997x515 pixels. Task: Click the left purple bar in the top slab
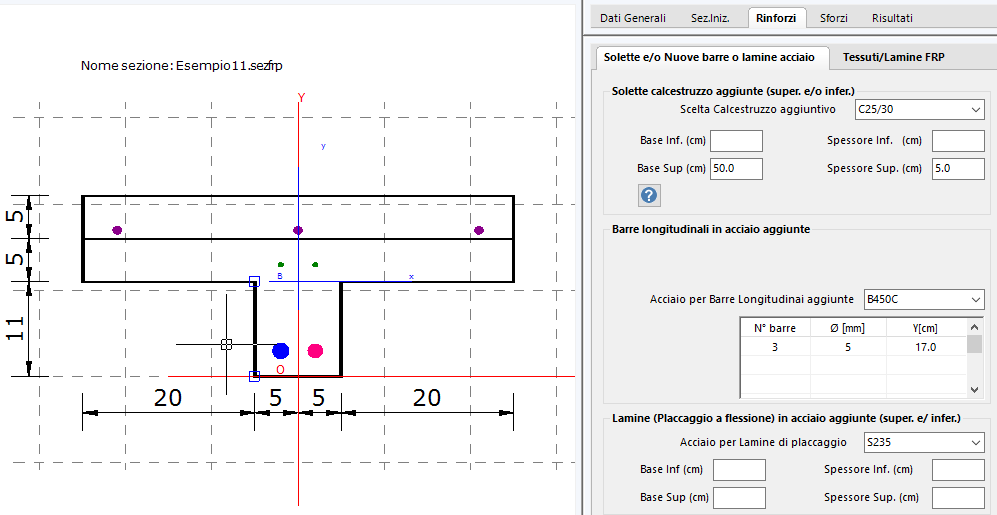(x=117, y=230)
